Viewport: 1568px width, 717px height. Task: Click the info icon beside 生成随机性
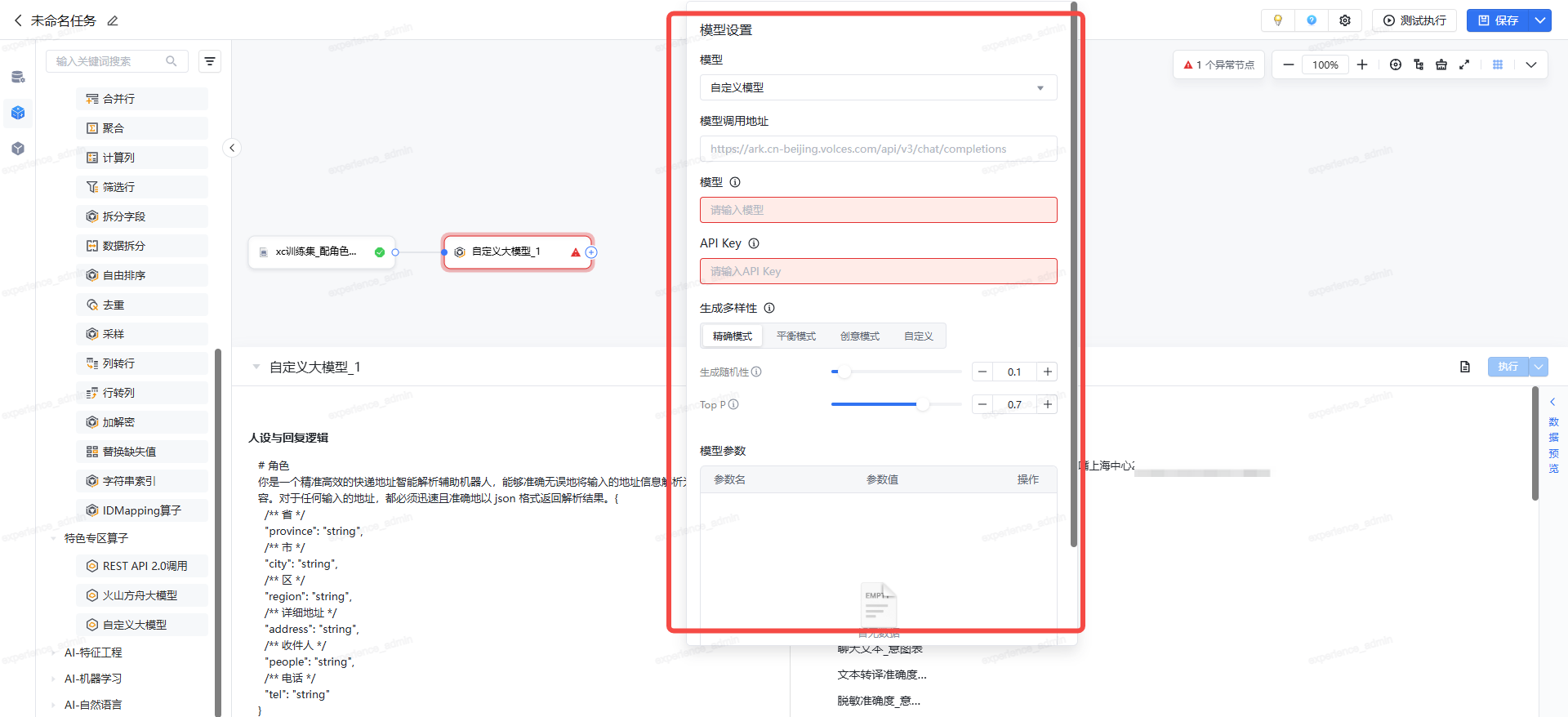click(x=756, y=372)
